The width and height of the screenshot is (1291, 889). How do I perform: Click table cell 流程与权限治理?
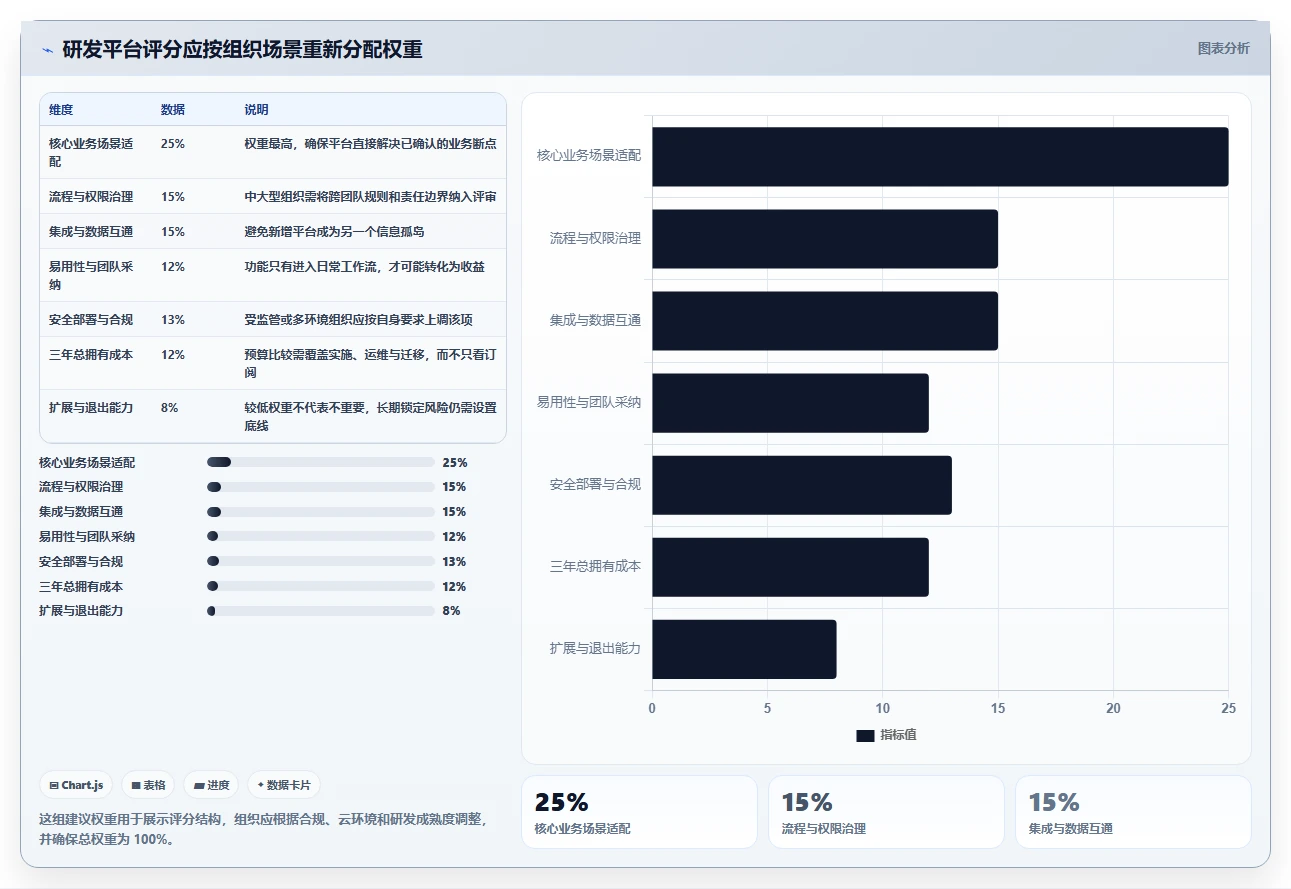pos(91,197)
